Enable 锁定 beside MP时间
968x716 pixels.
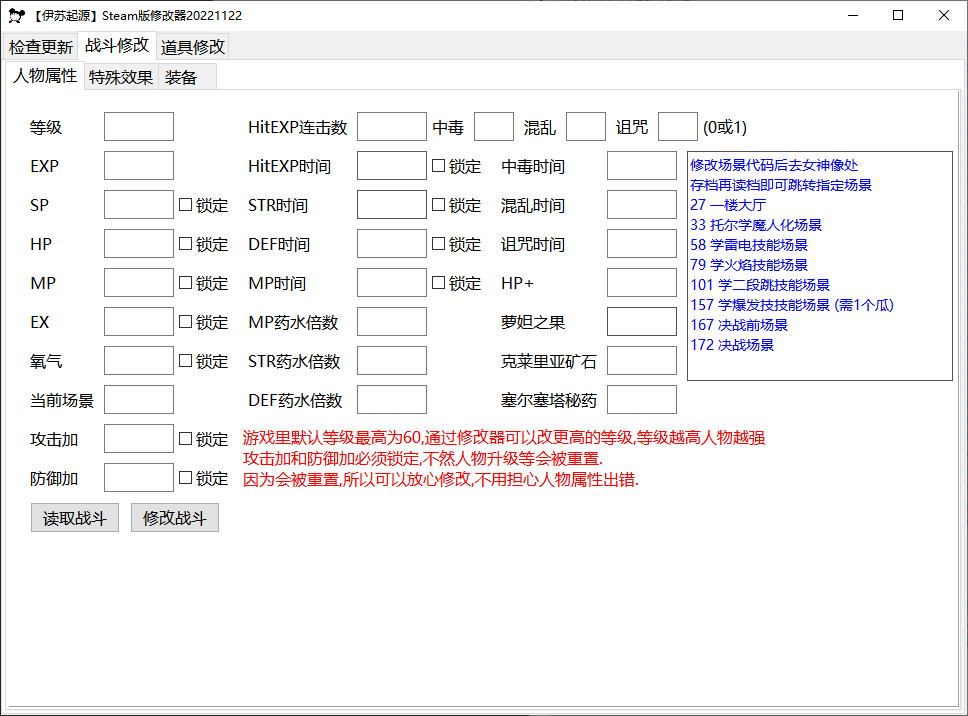439,283
